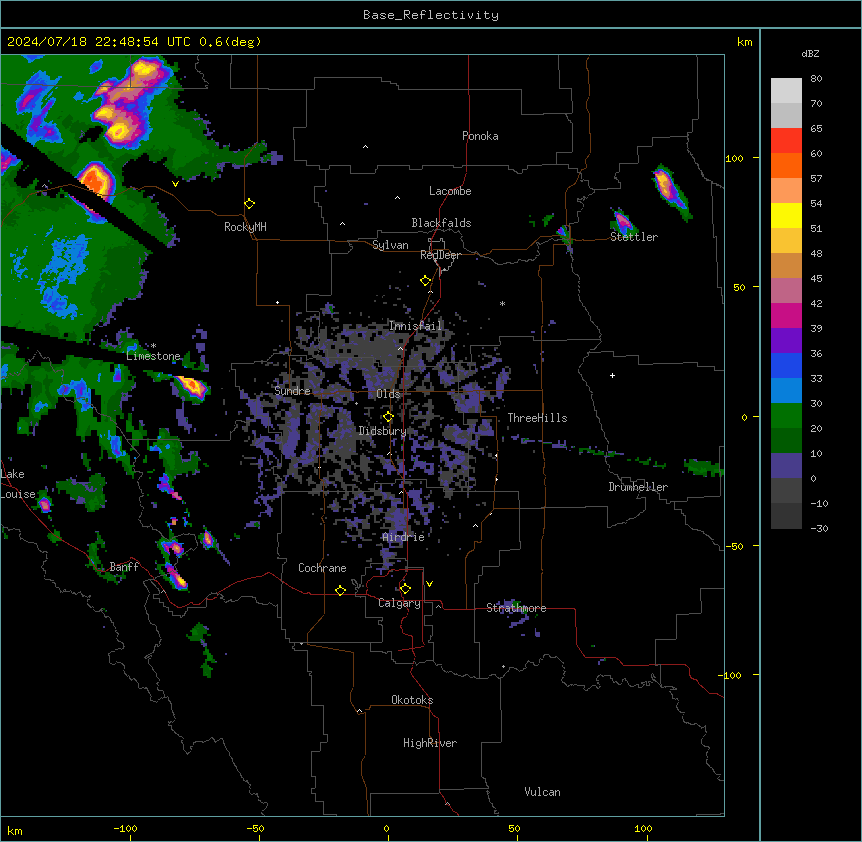Select the slate purple 0-10 dBZ legend swatch

(x=786, y=466)
